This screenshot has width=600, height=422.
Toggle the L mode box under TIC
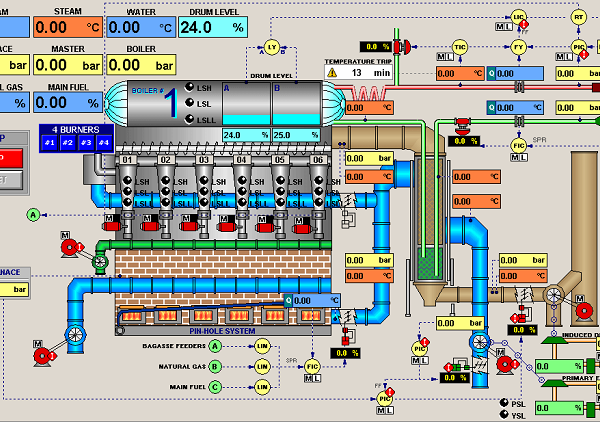(449, 57)
